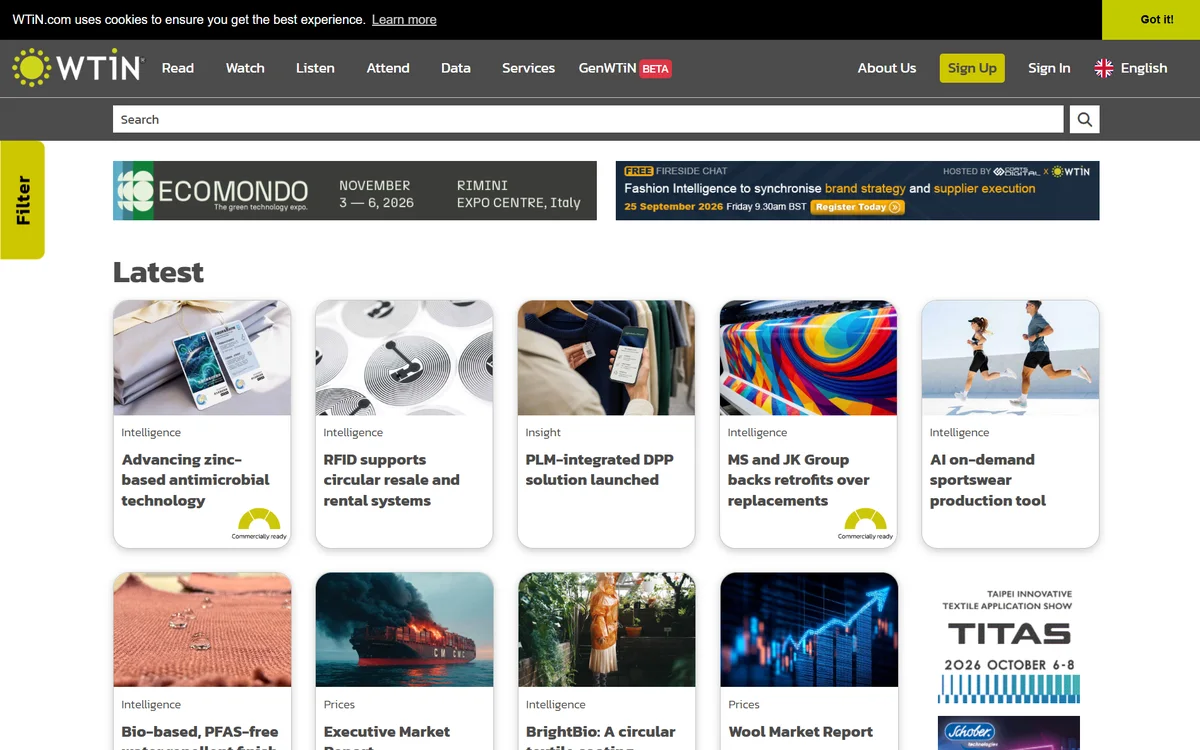
Task: Open the Listen menu
Action: pos(315,68)
